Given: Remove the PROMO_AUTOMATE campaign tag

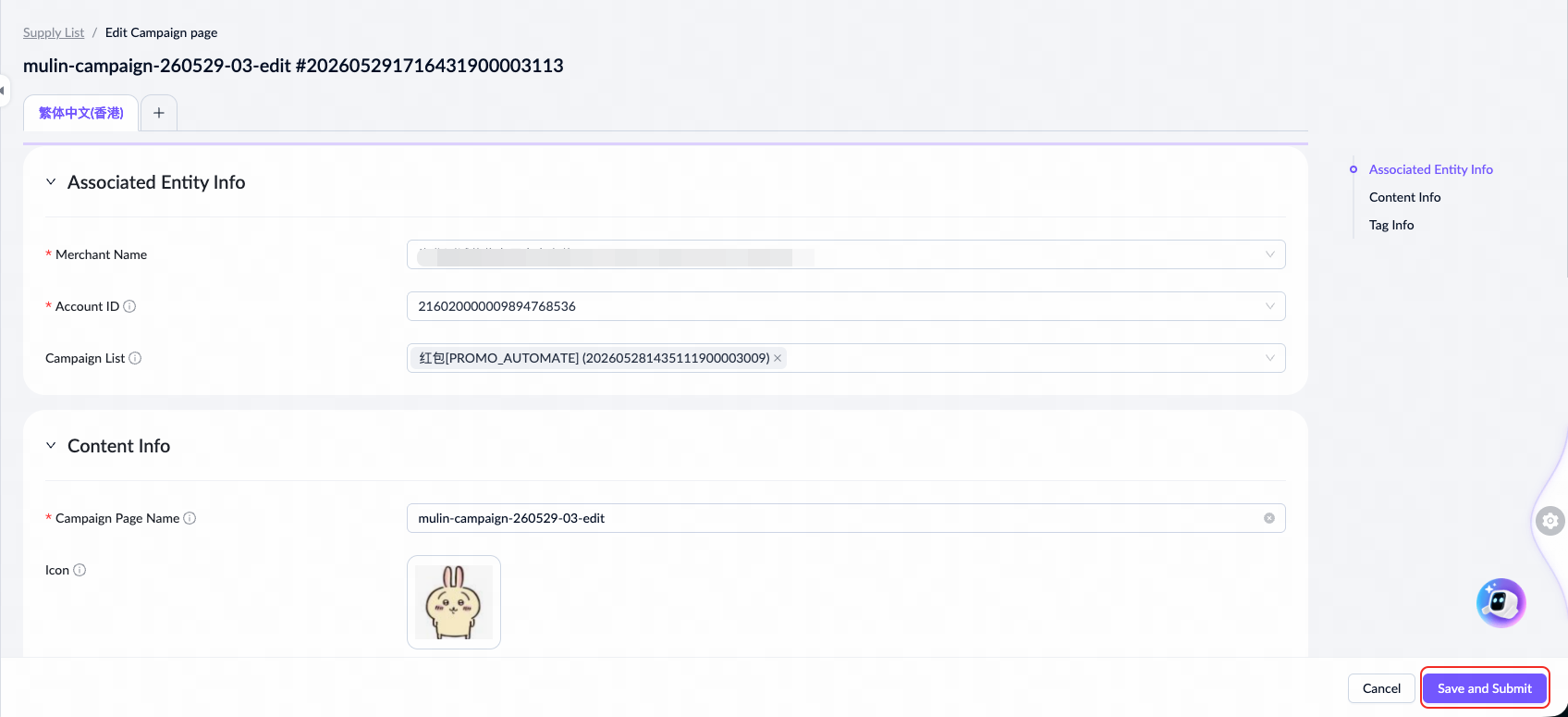Looking at the screenshot, I should tap(778, 358).
